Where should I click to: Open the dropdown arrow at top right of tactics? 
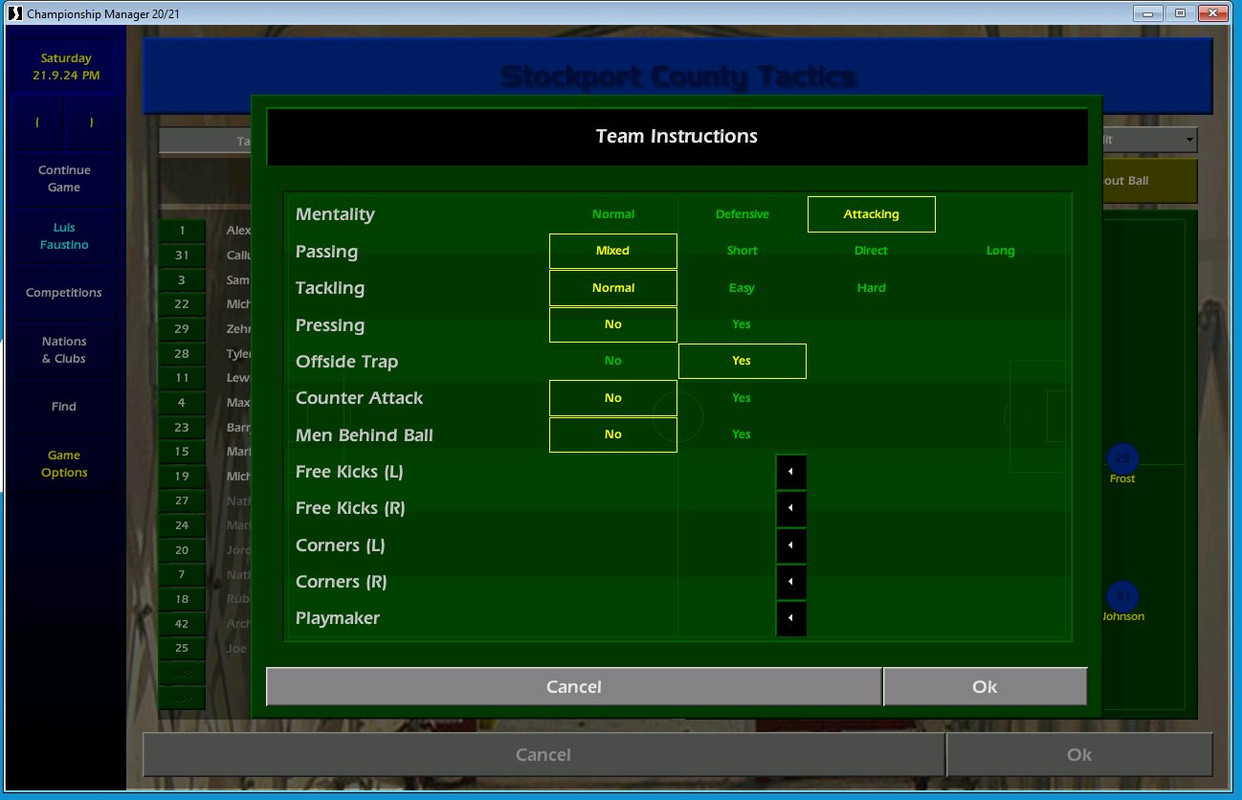point(1188,140)
